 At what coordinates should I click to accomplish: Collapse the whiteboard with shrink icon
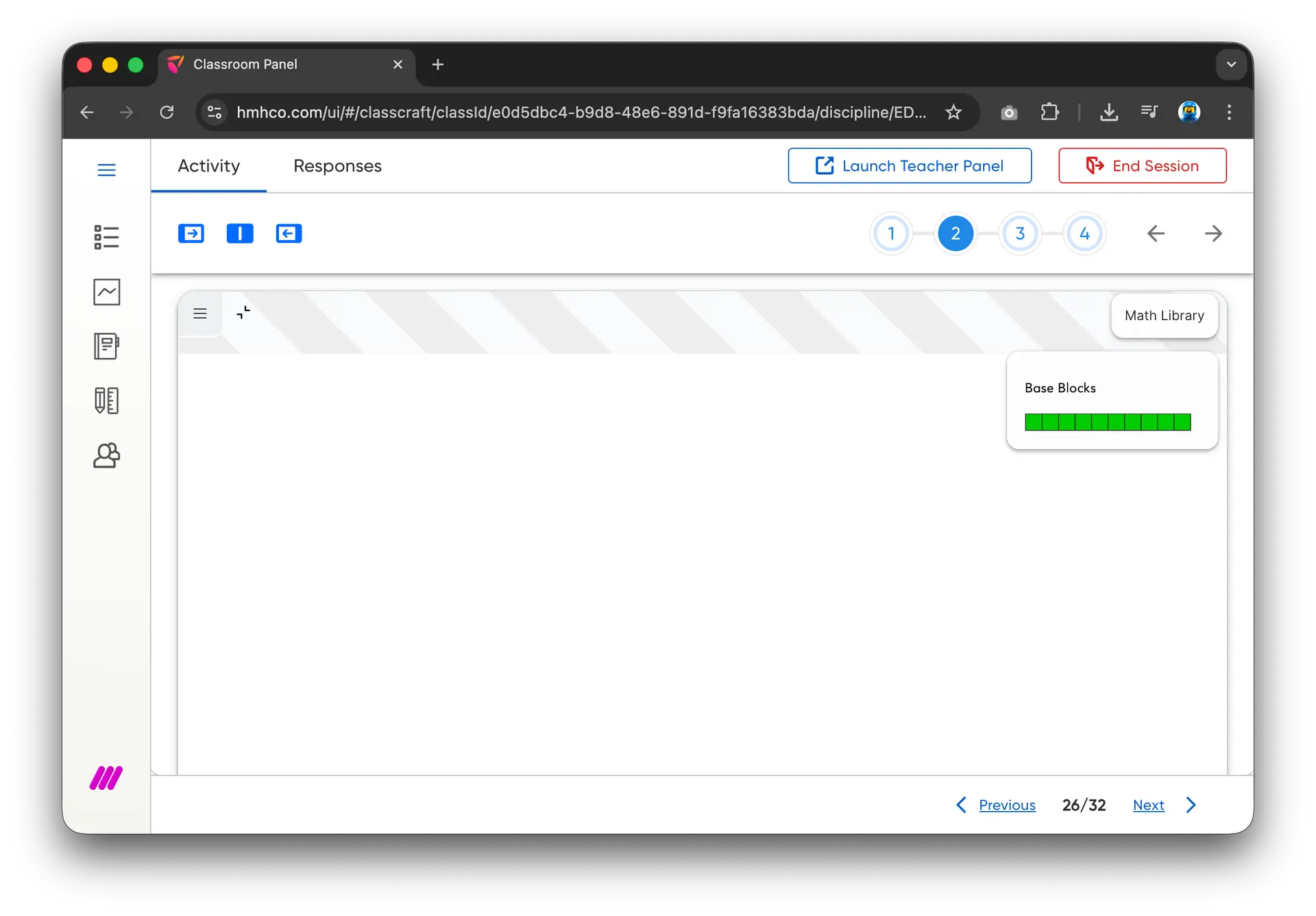coord(243,313)
